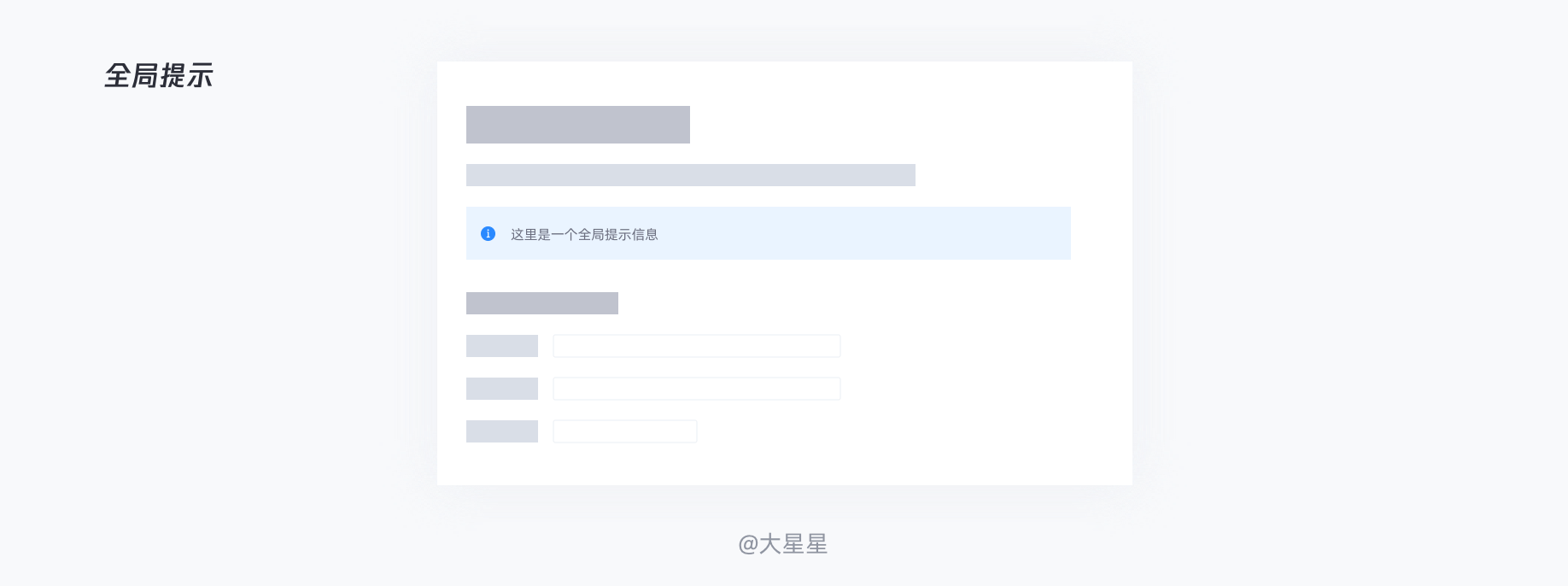Click the gray label beside first input
1568x586 pixels.
pyautogui.click(x=502, y=346)
